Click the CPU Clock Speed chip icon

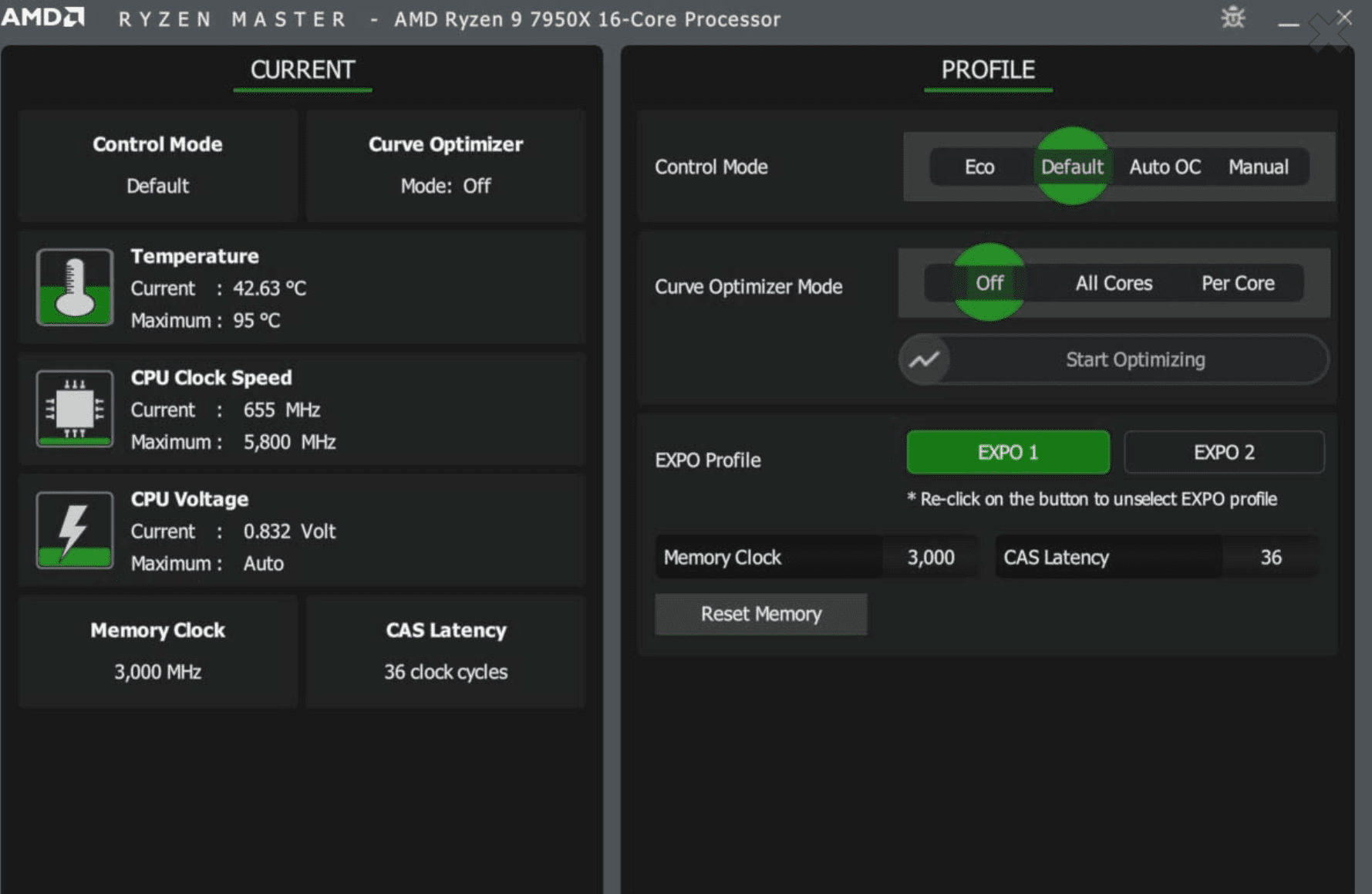coord(75,409)
